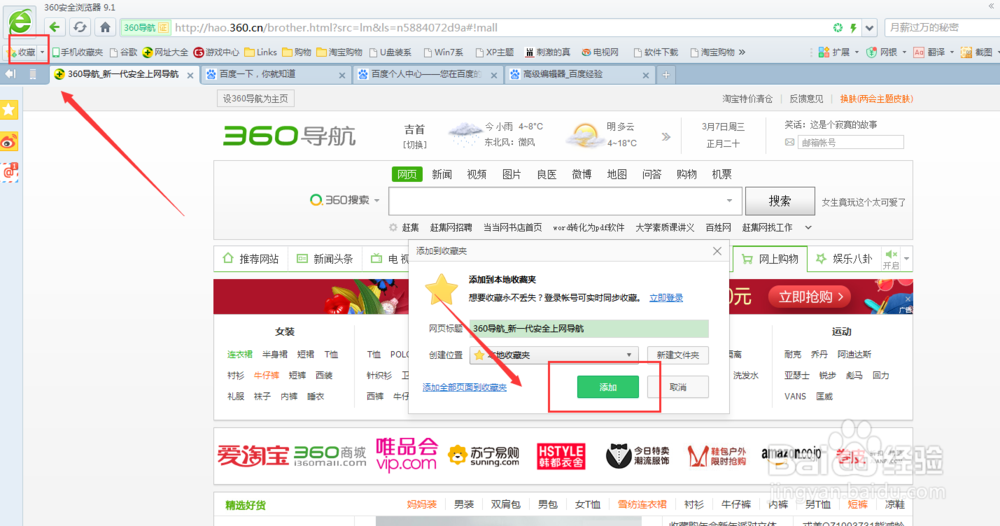This screenshot has width=1000, height=526.
Task: Expand the address bar history dropdown
Action: [x=869, y=27]
